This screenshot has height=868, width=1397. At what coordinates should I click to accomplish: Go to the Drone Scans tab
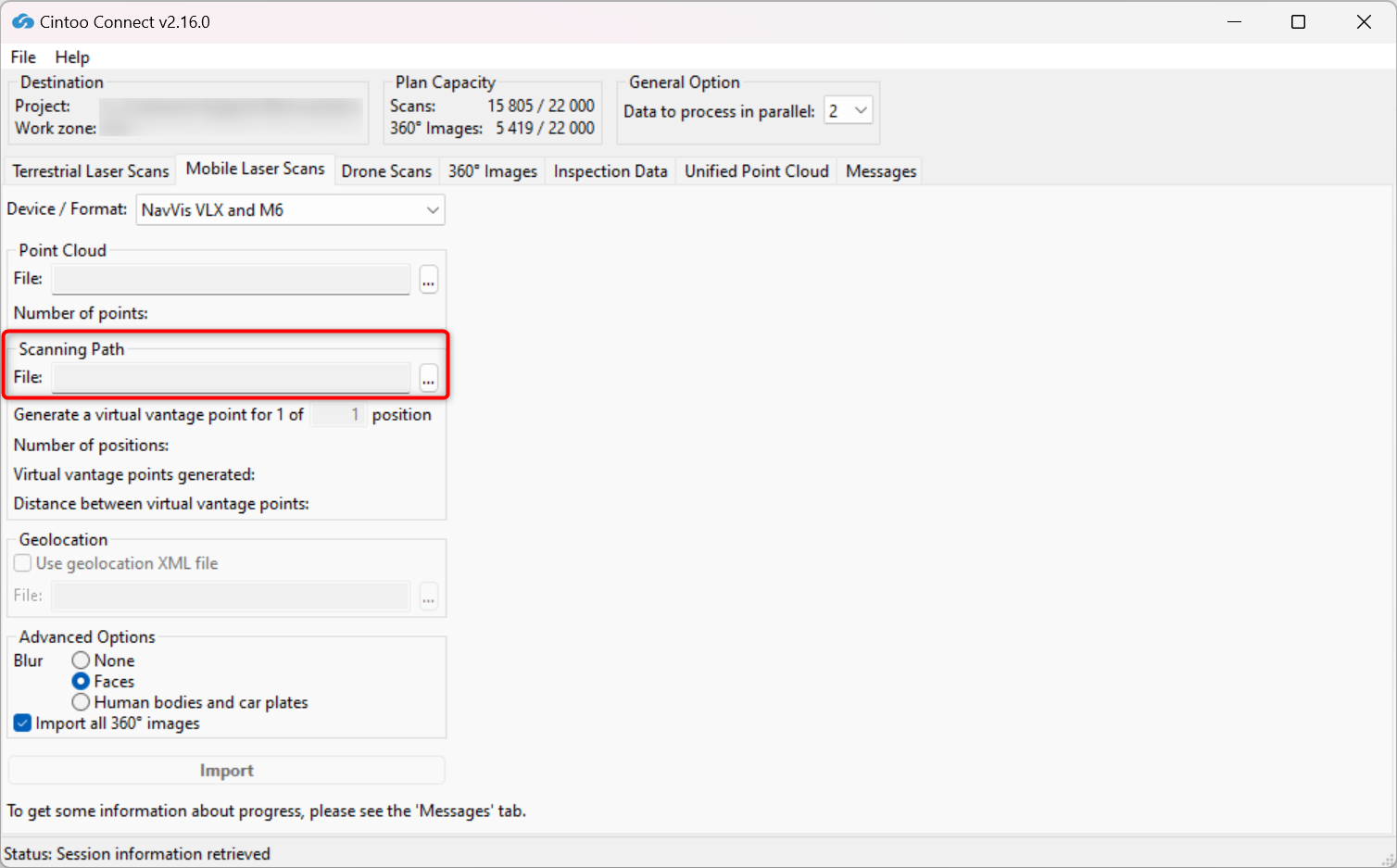coord(386,171)
